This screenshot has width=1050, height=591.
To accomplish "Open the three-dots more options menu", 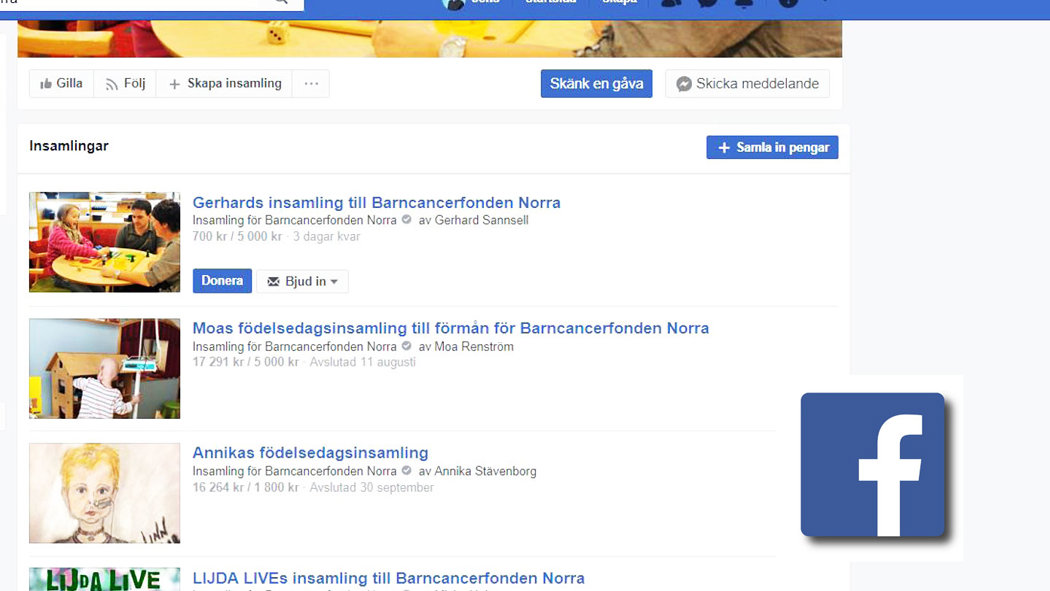I will (311, 84).
